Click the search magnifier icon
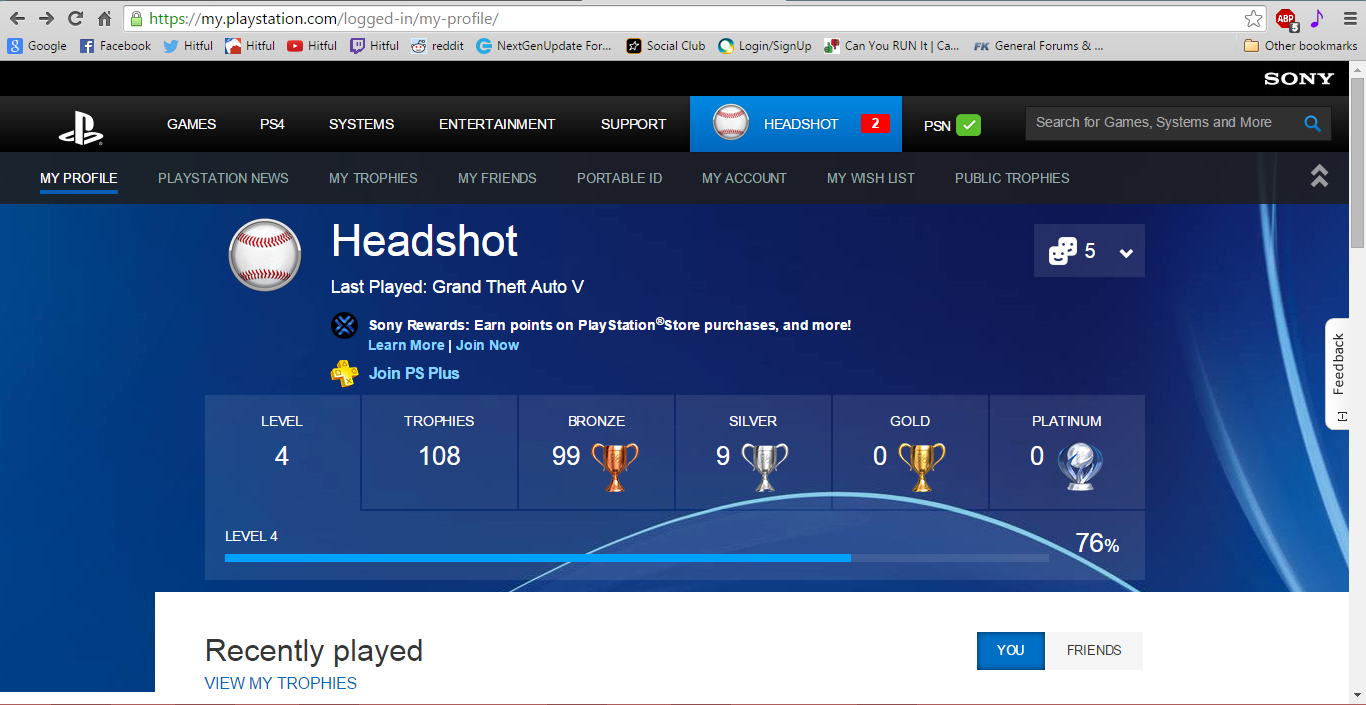The image size is (1366, 705). click(1313, 123)
